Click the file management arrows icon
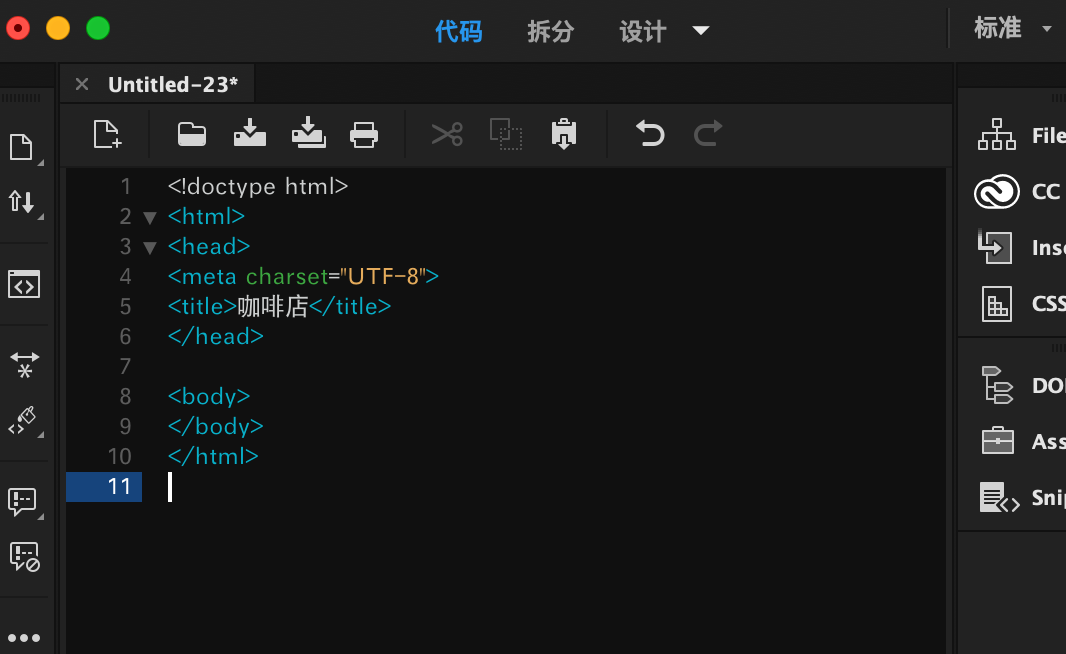The height and width of the screenshot is (654, 1066). tap(22, 202)
